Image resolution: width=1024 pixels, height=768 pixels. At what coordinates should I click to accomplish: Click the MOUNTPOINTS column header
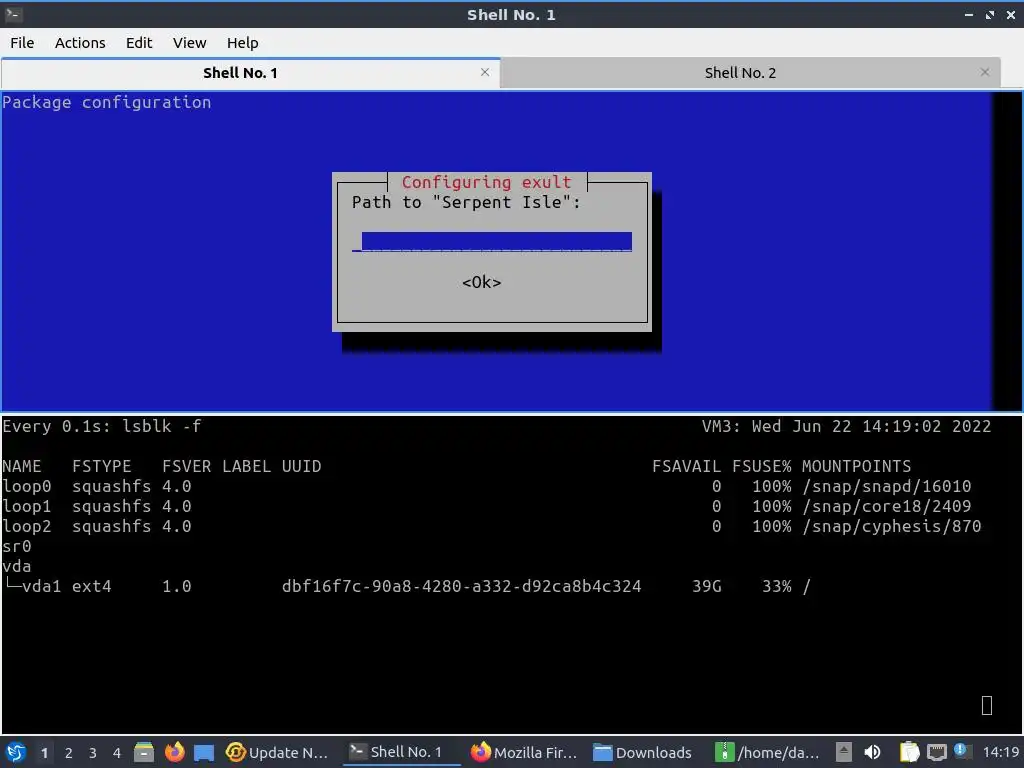[x=856, y=466]
